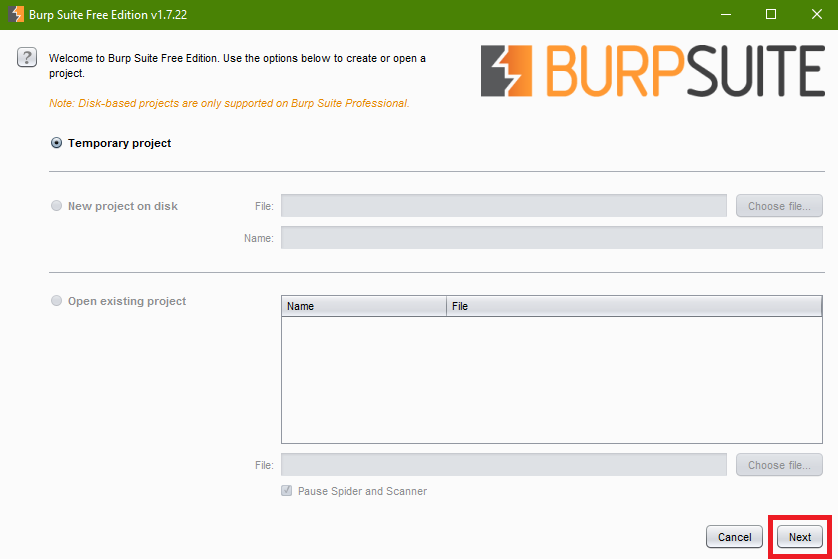Click the Cancel button

[x=734, y=537]
